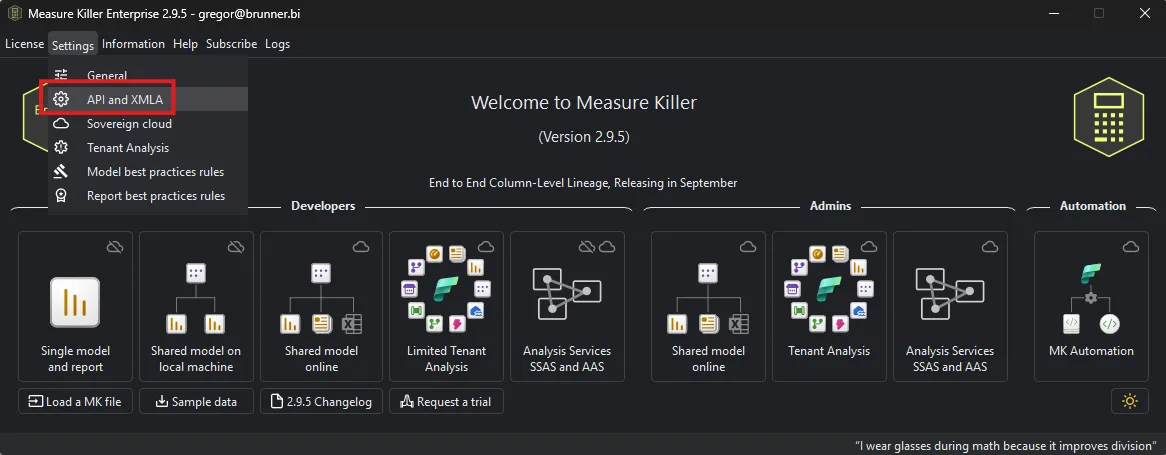Click offline cloud icon on Single model card
This screenshot has height=455, width=1166.
tap(115, 247)
